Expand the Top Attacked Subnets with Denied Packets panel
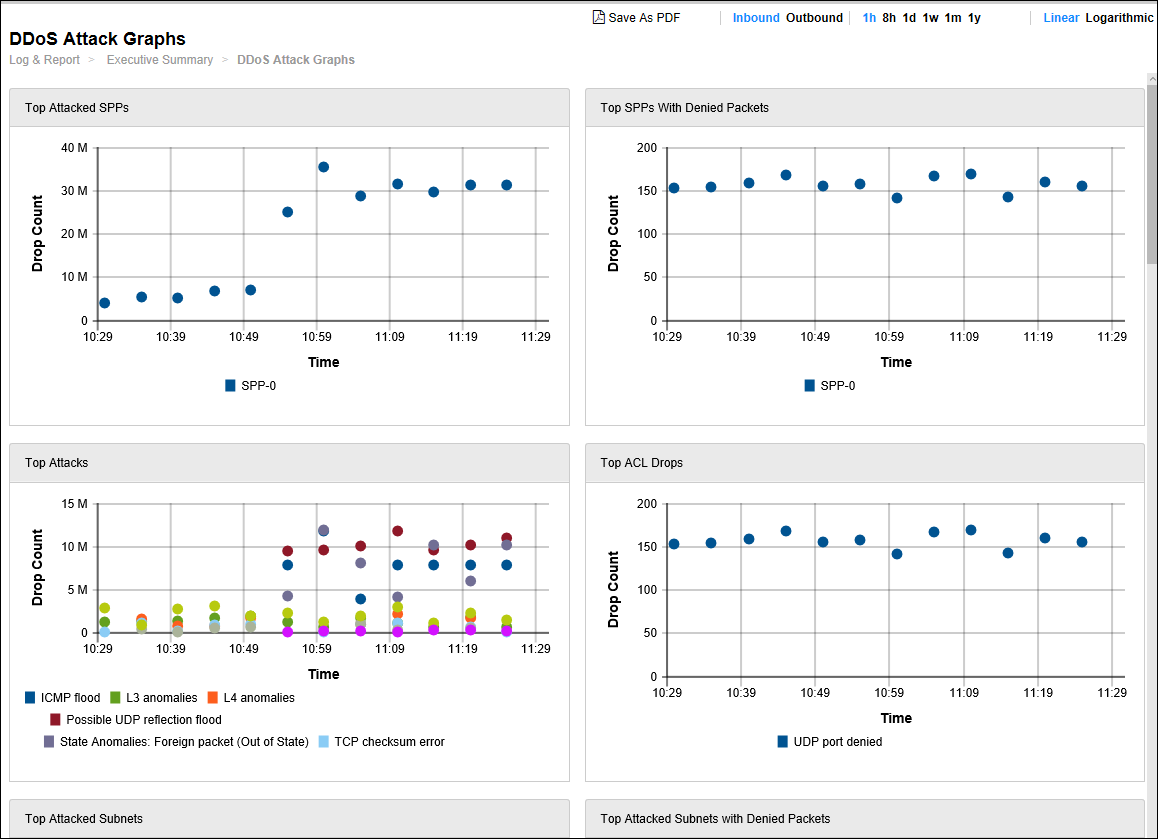This screenshot has width=1159, height=840. 865,818
